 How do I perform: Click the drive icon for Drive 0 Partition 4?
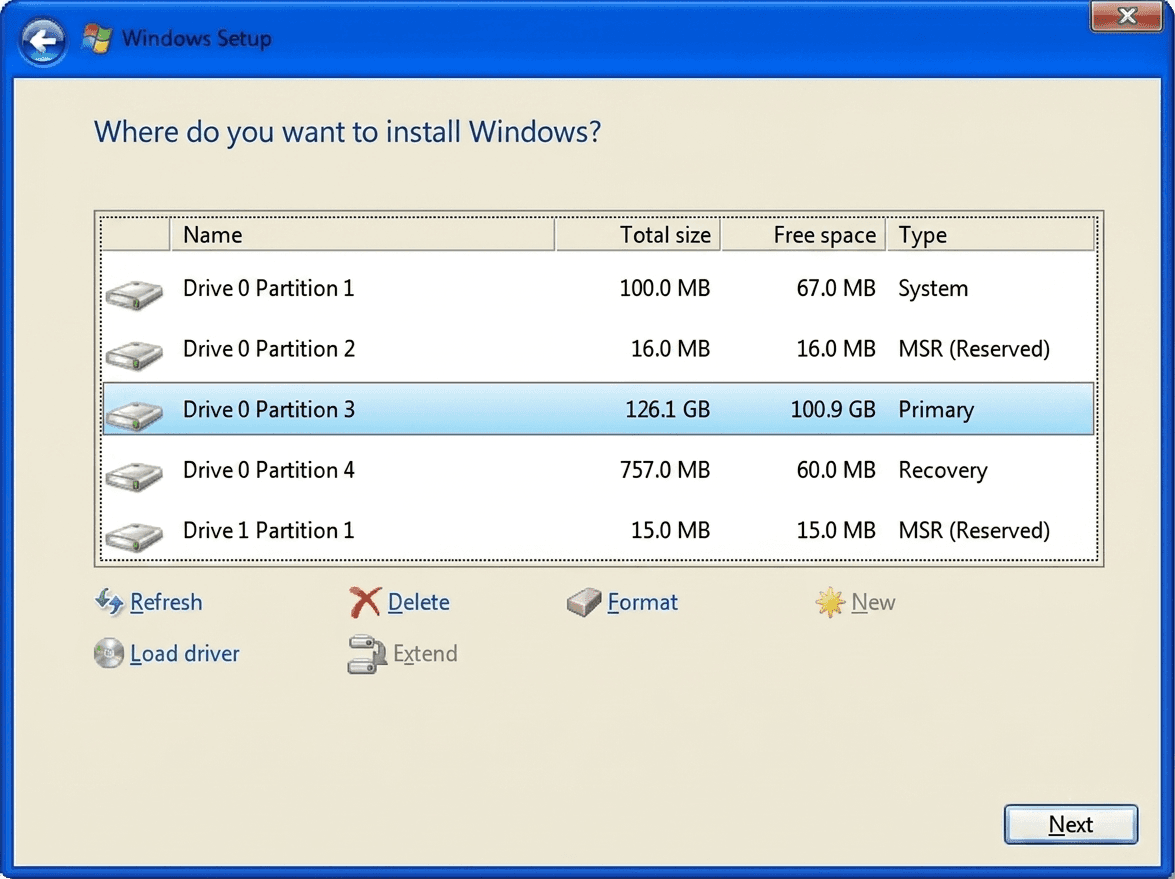pos(134,476)
